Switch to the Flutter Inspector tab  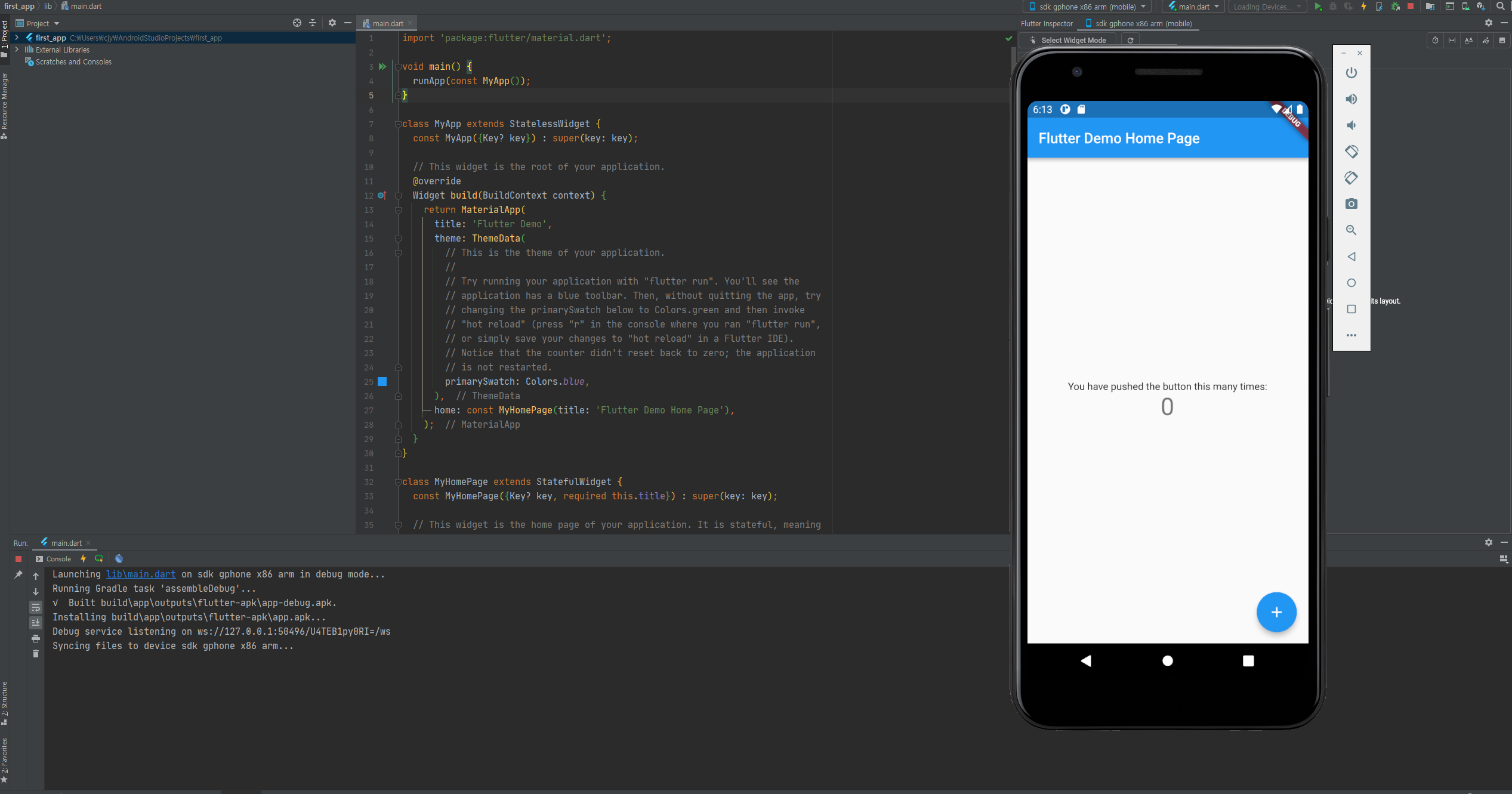1047,24
